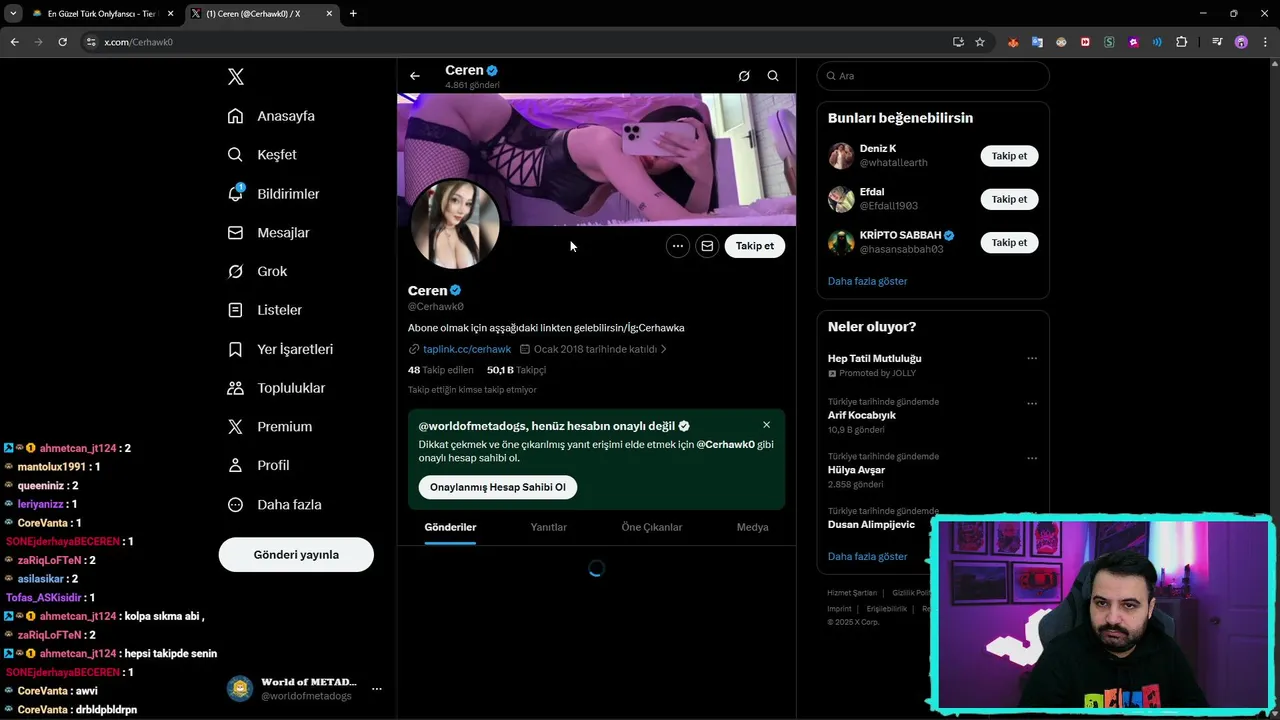Expand the join date chevron
Viewport: 1280px width, 720px height.
(x=663, y=349)
